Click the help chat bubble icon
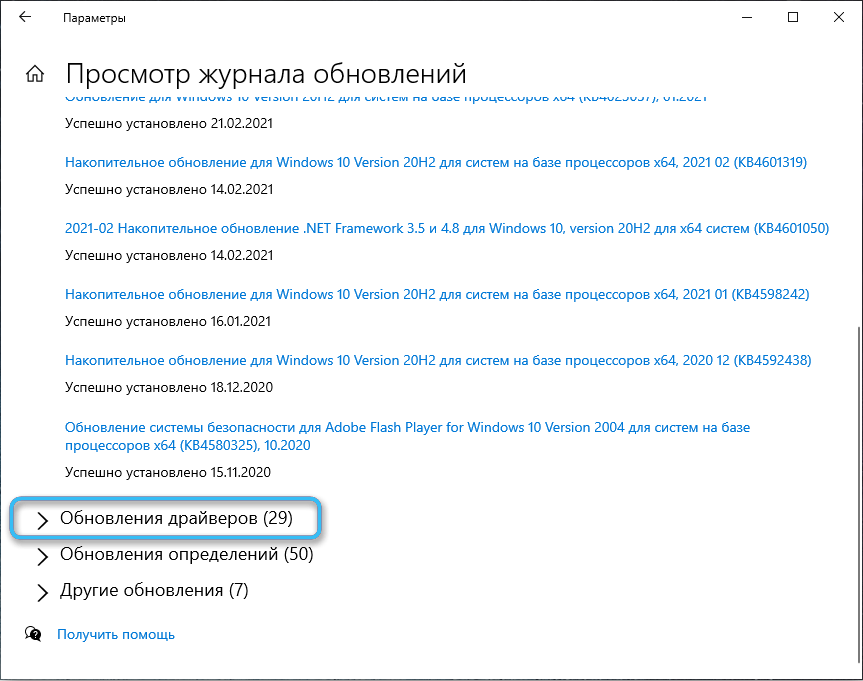Image resolution: width=863 pixels, height=681 pixels. click(34, 634)
